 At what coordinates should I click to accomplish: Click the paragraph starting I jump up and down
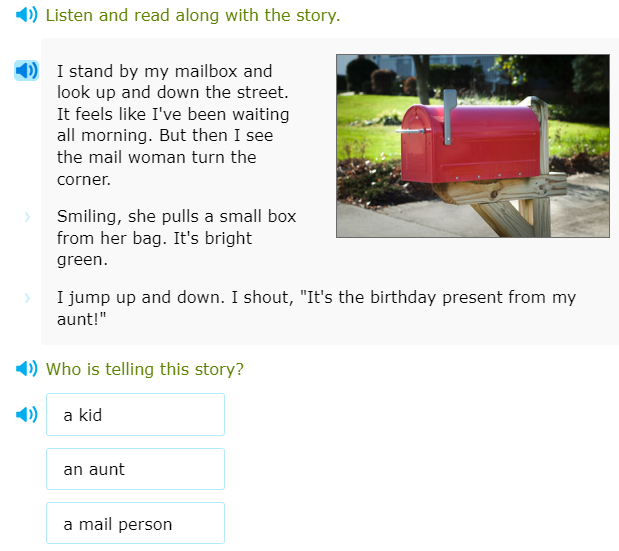click(x=316, y=308)
